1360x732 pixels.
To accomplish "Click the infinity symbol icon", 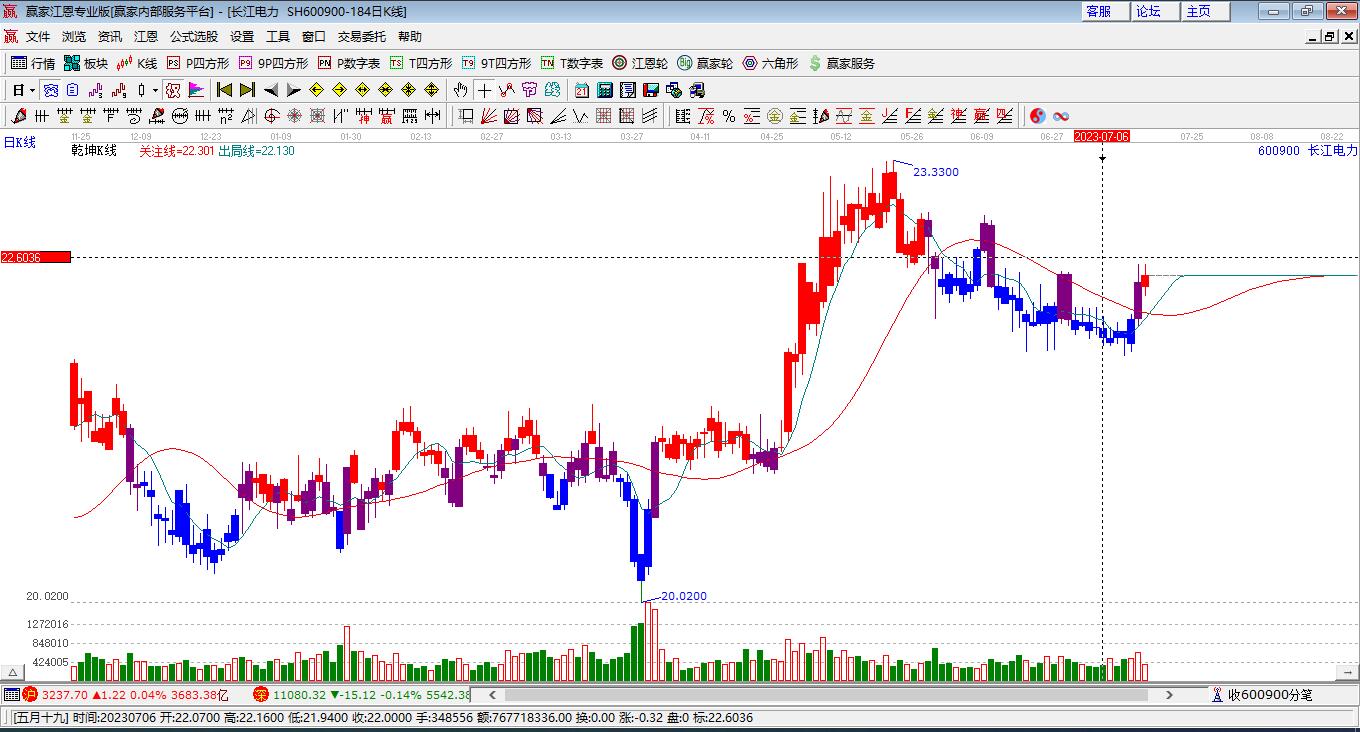I will point(1061,116).
